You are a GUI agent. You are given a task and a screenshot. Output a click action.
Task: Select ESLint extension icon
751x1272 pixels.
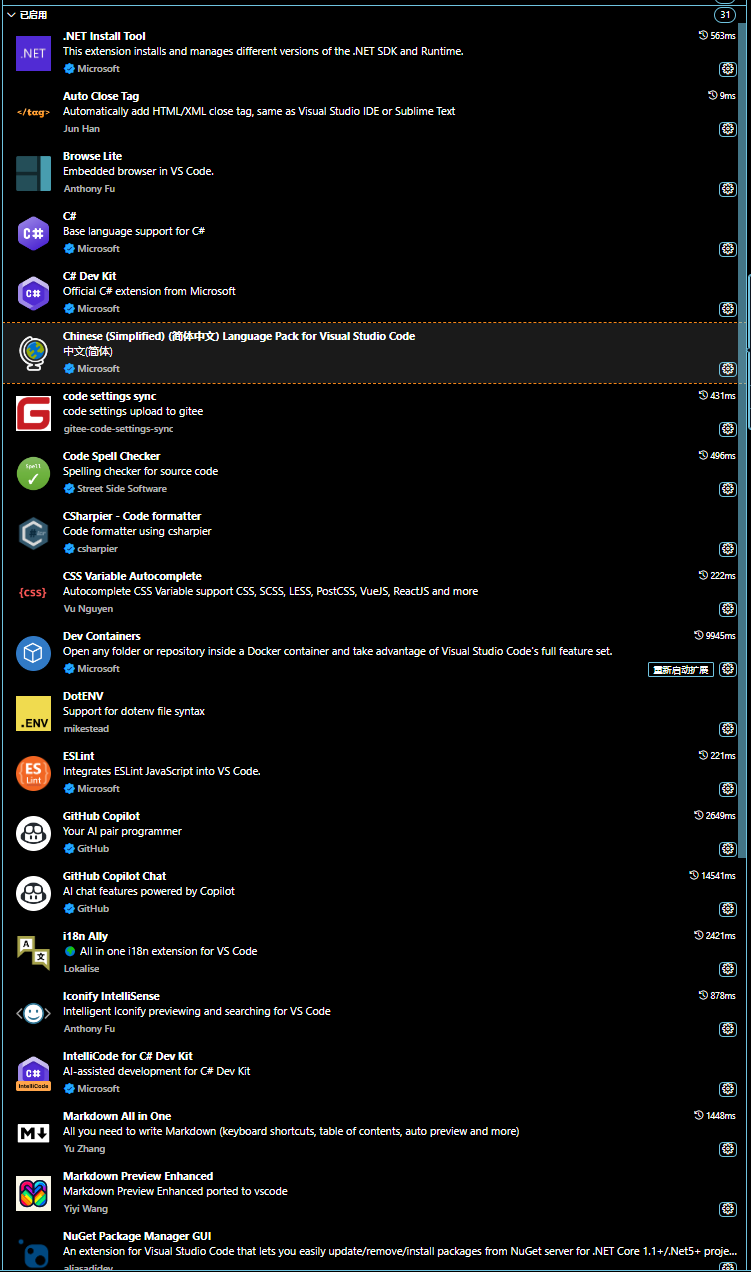33,773
